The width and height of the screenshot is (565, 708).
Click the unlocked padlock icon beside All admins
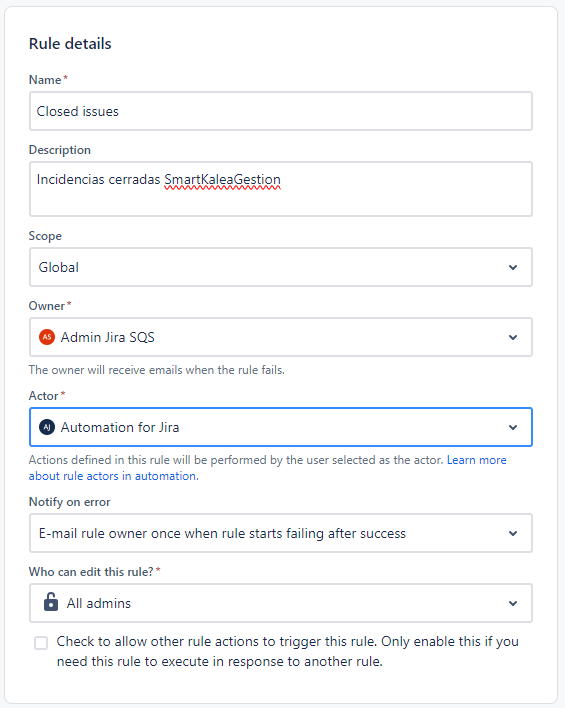(51, 602)
